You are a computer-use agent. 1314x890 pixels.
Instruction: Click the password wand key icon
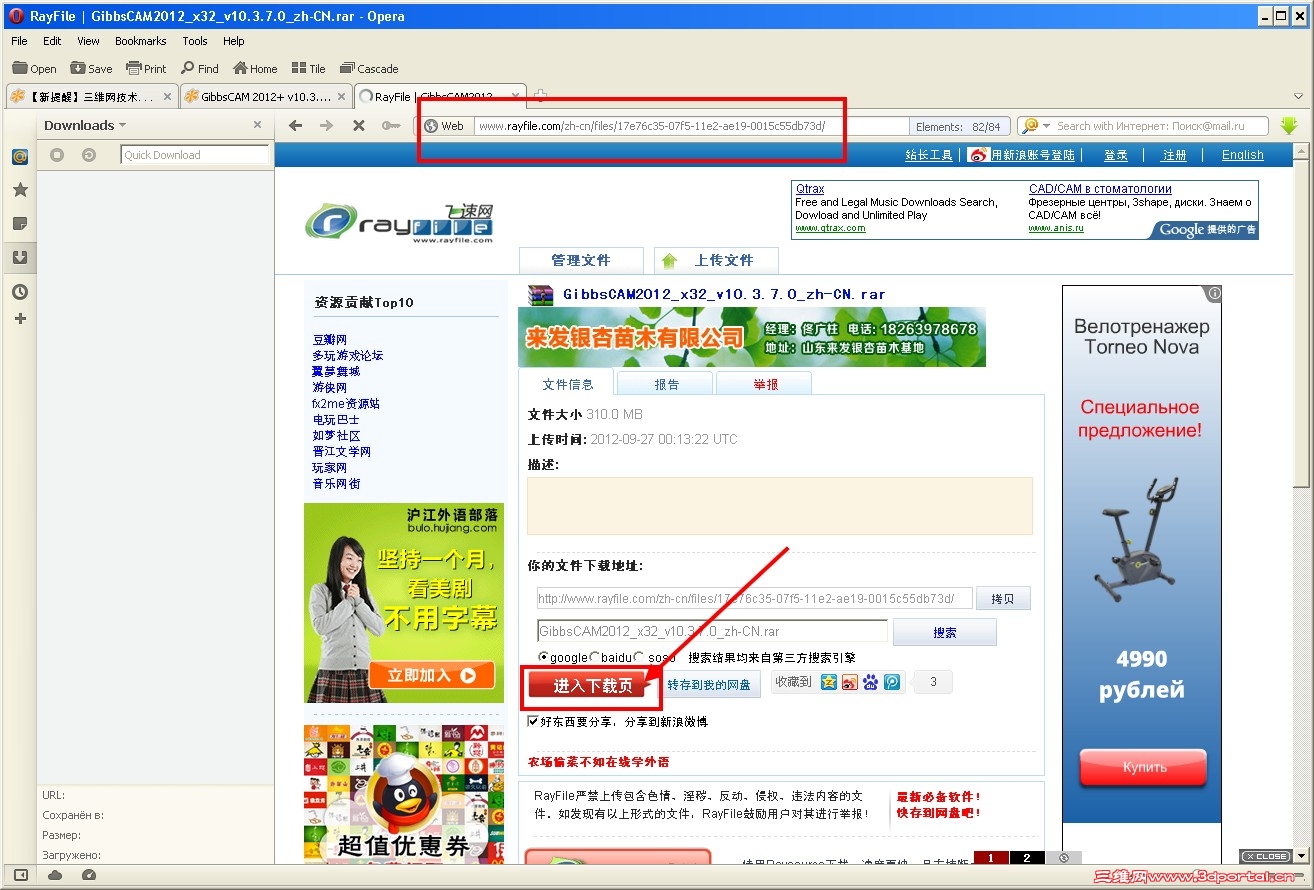(x=391, y=125)
